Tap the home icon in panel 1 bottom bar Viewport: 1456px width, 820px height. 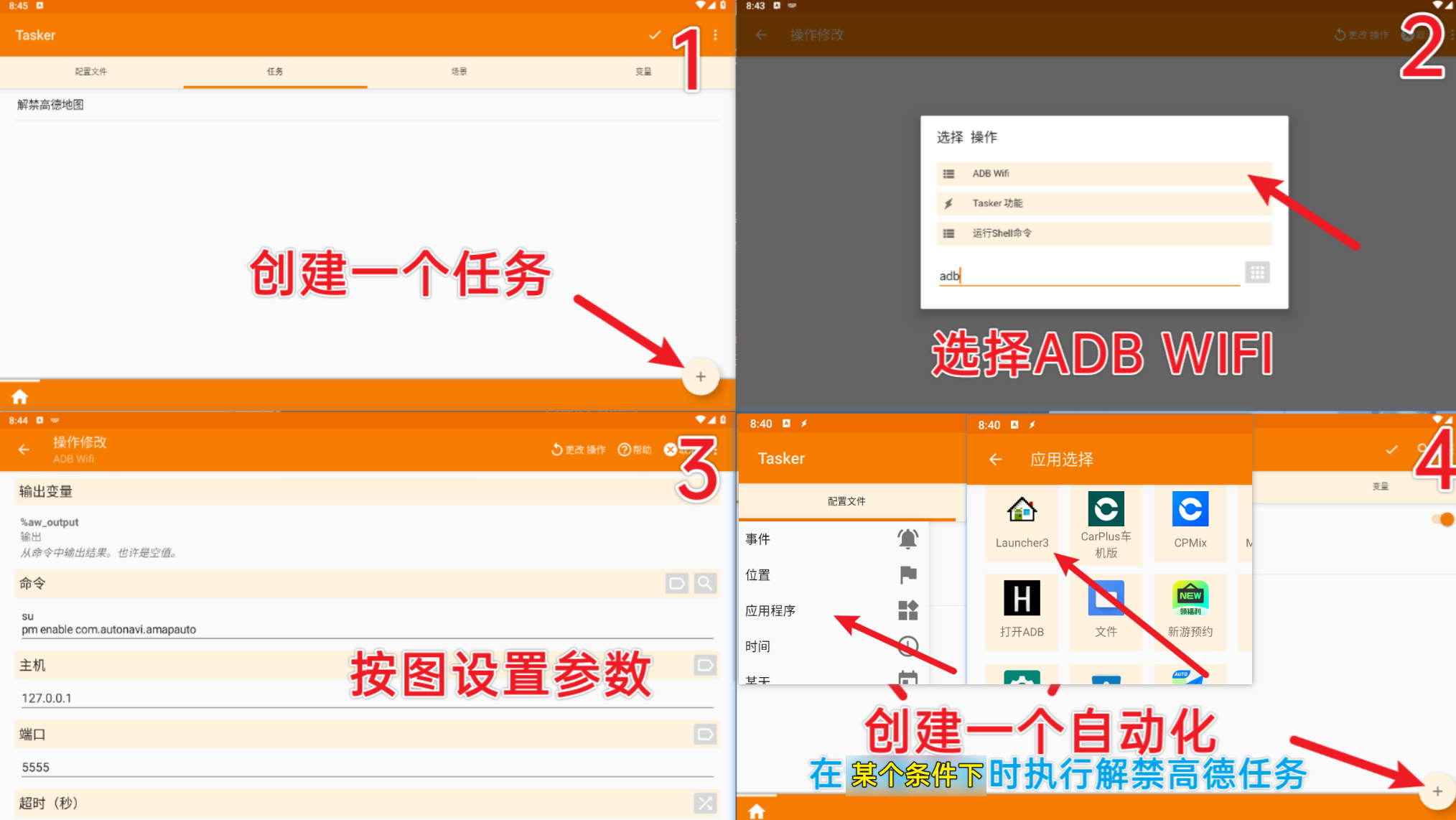point(19,396)
